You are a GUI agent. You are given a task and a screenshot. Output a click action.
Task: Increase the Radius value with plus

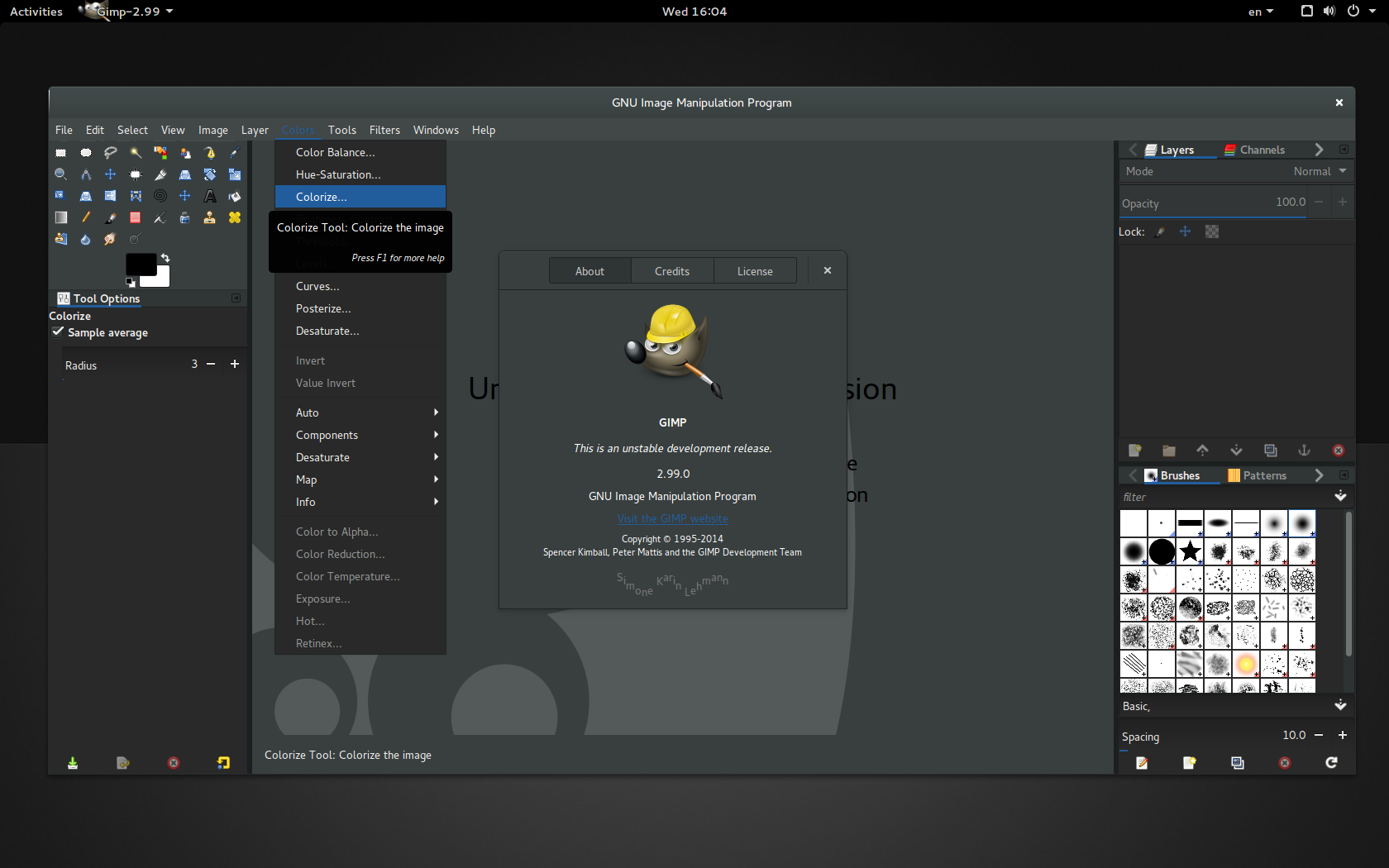[x=235, y=364]
